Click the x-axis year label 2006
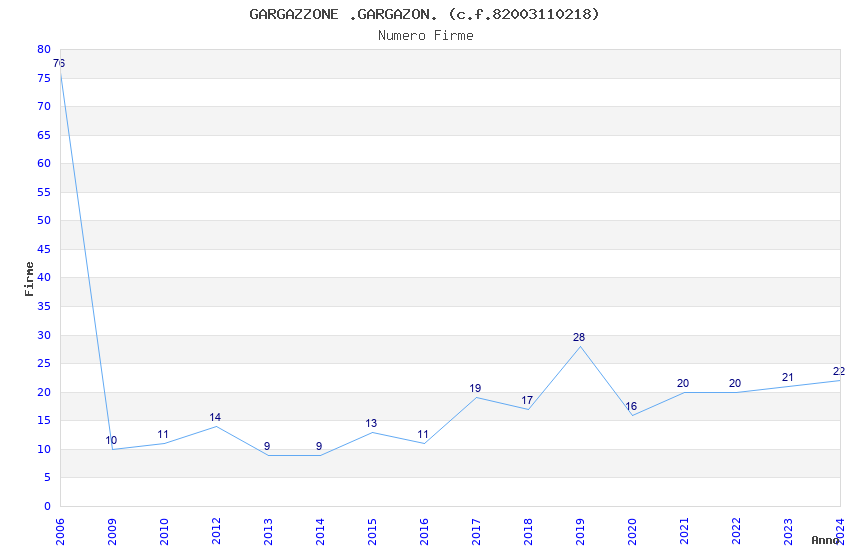Image resolution: width=850 pixels, height=550 pixels. pos(60,532)
